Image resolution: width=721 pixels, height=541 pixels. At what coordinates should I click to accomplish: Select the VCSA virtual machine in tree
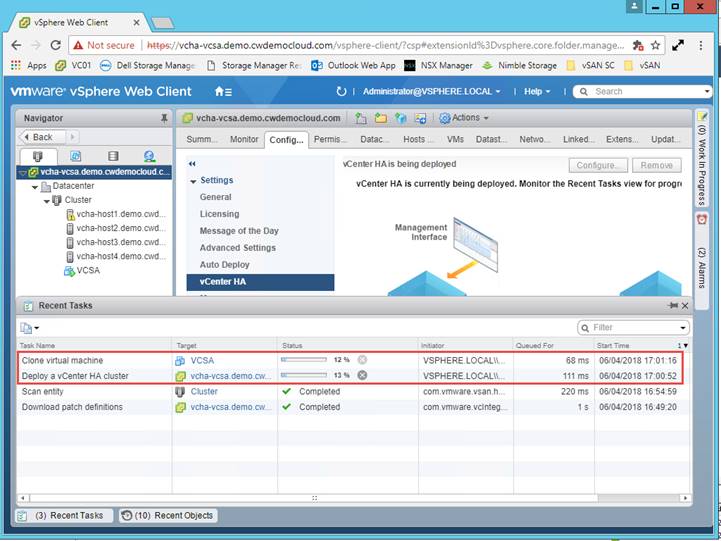coord(82,270)
